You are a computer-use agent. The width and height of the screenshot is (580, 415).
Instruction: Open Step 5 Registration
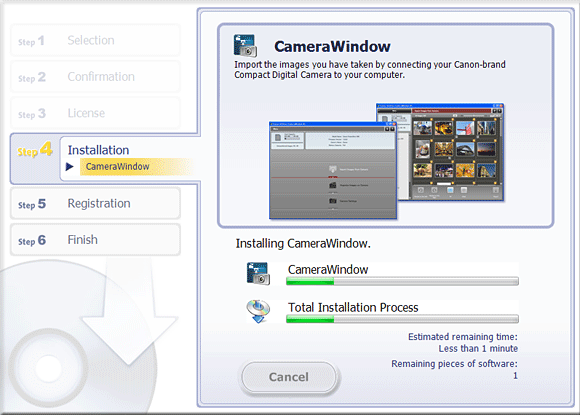point(95,203)
